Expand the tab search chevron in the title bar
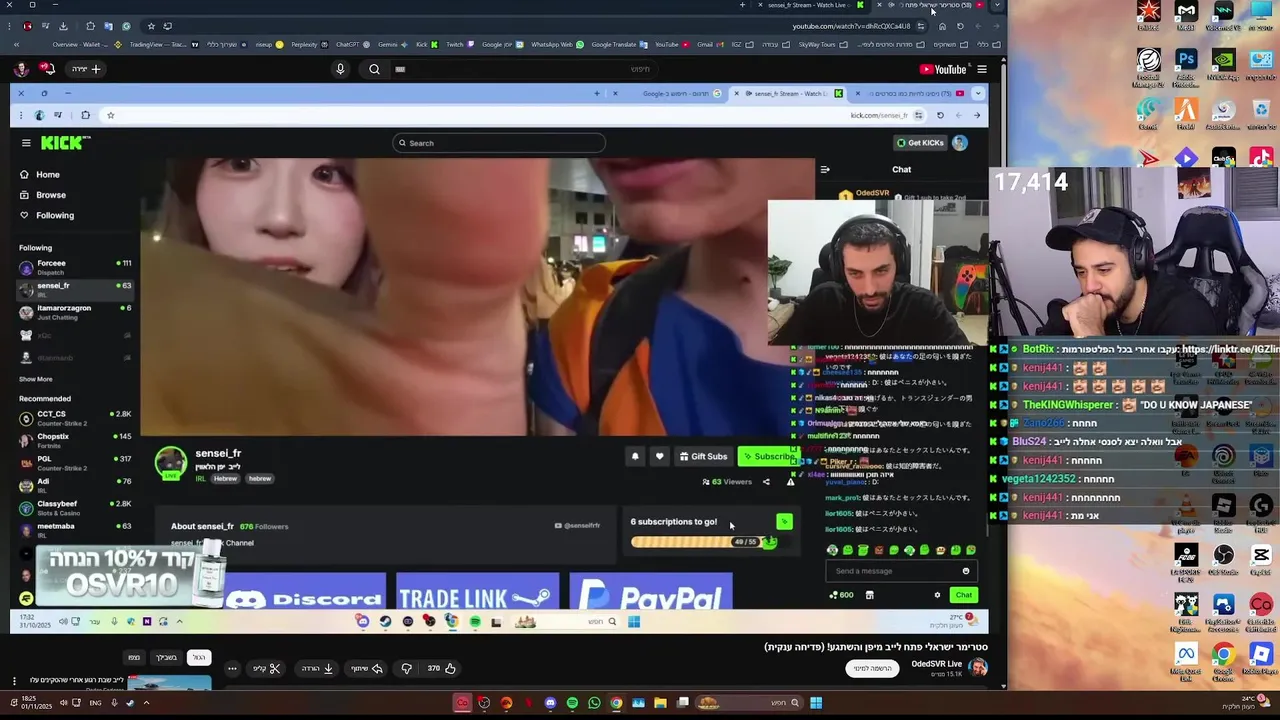1280x720 pixels. click(997, 5)
